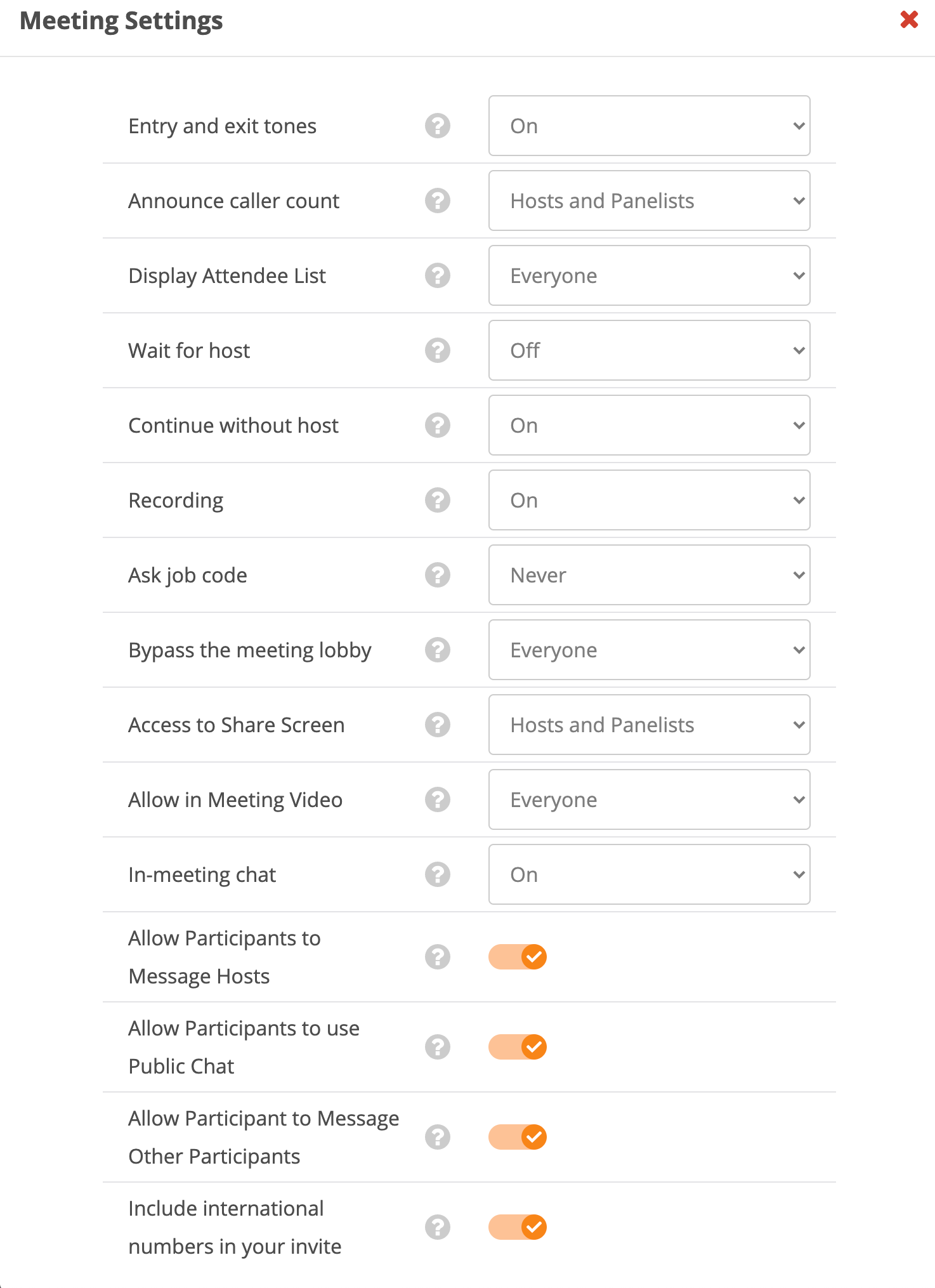This screenshot has width=935, height=1288.
Task: Open the Wait for host dropdown
Action: coord(649,350)
